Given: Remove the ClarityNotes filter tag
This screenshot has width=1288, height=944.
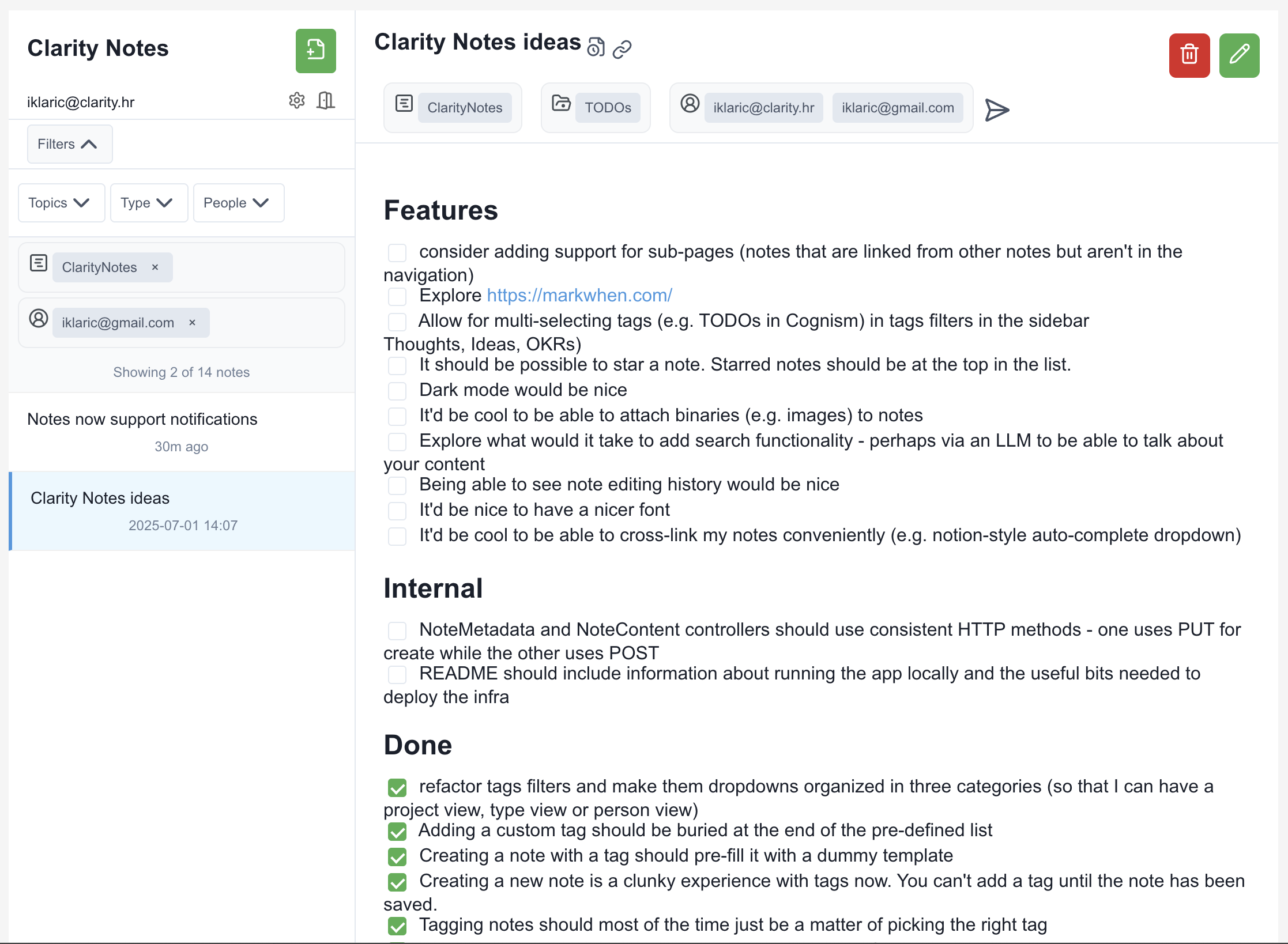Looking at the screenshot, I should (155, 267).
